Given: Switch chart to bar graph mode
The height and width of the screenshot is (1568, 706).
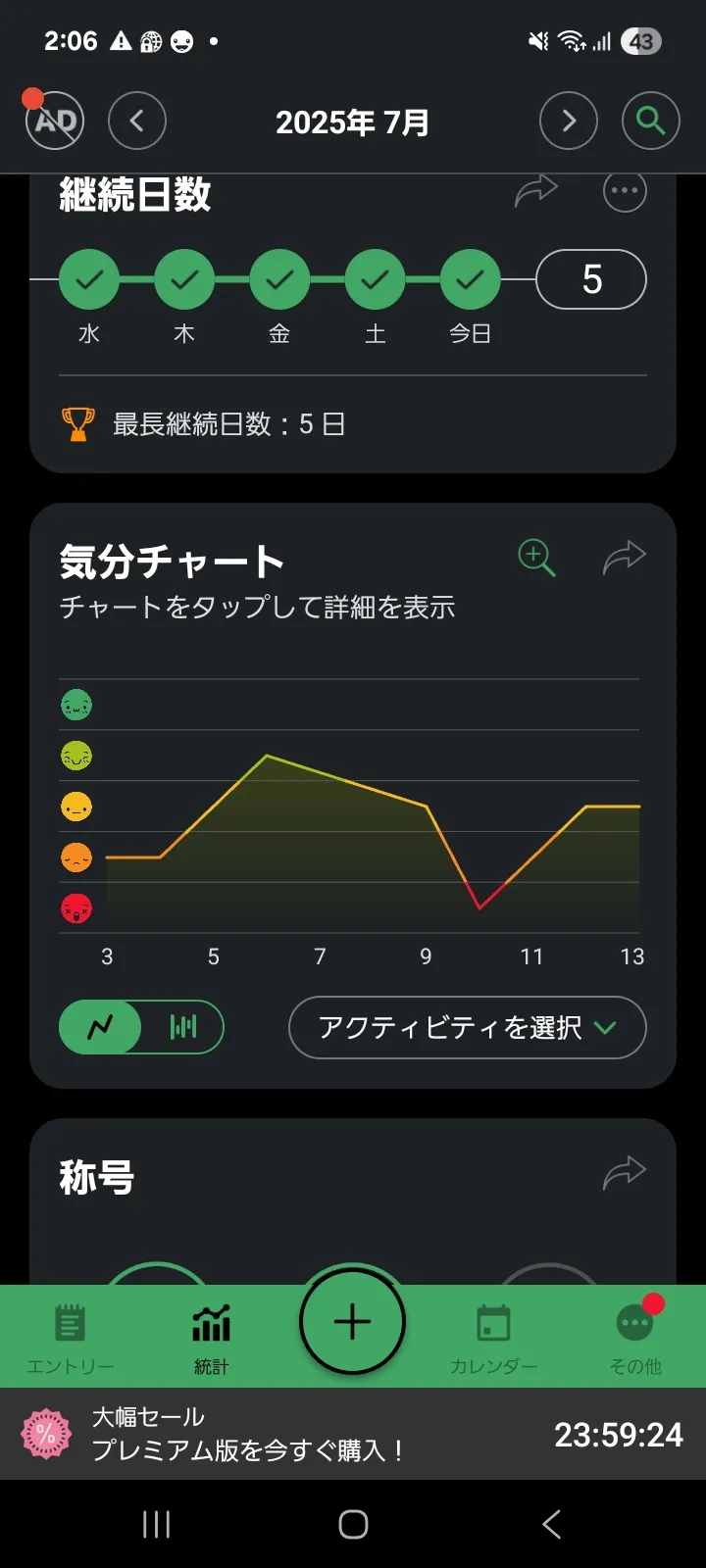Looking at the screenshot, I should point(183,1027).
